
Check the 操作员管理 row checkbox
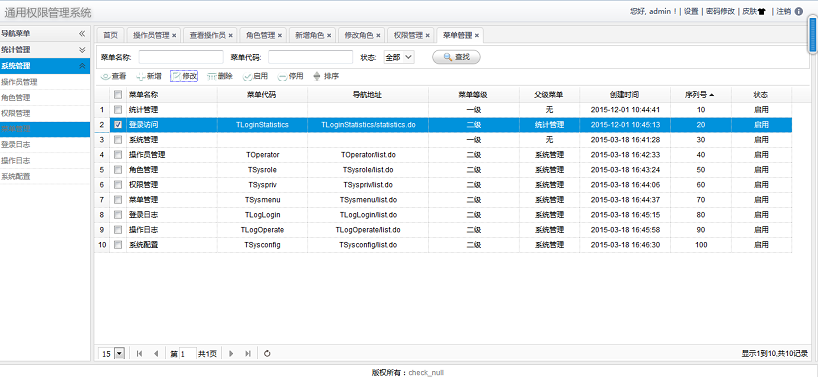click(x=118, y=154)
